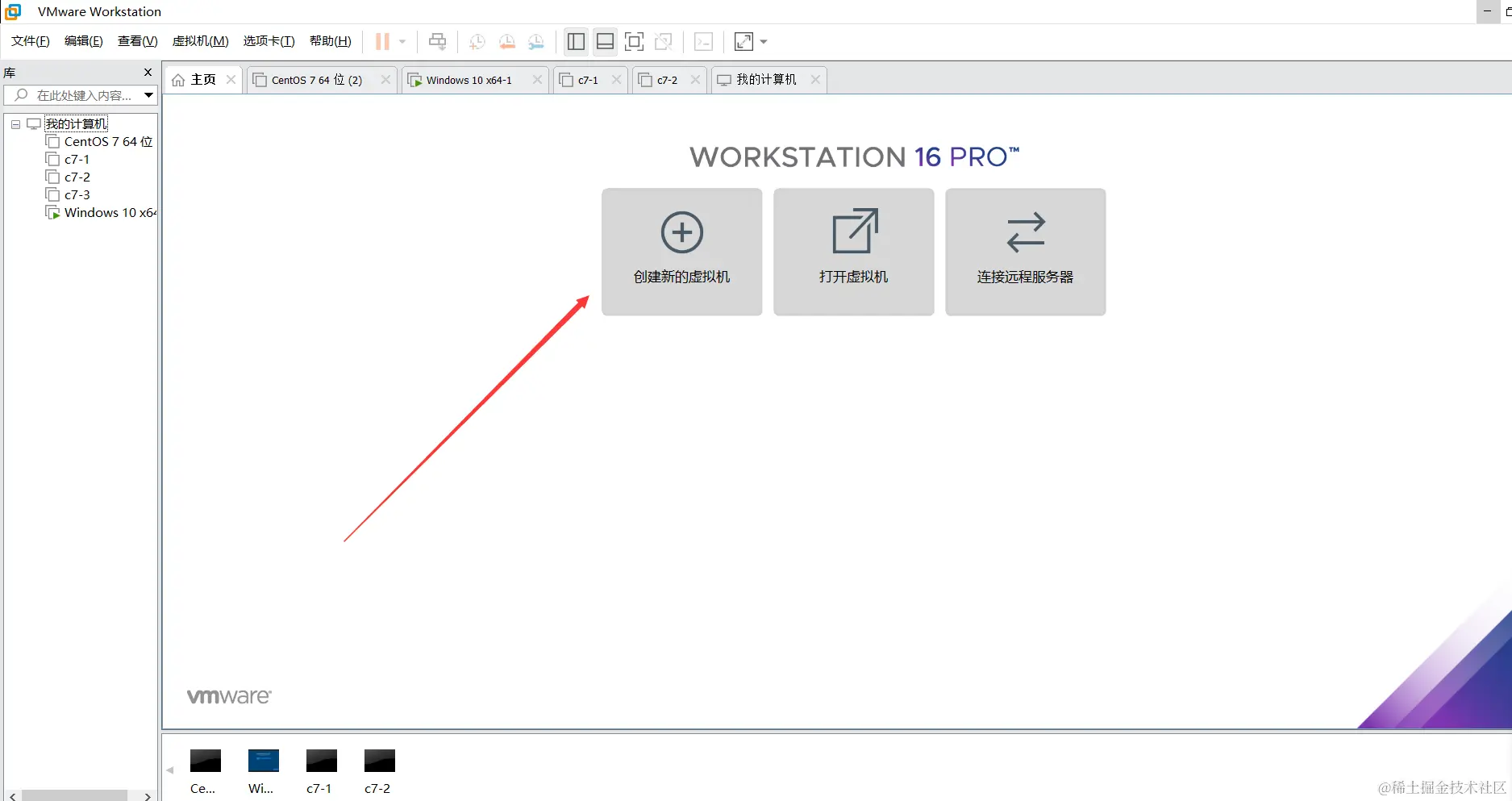Switch to the c7-2 tab
The height and width of the screenshot is (801, 1512).
tap(669, 79)
